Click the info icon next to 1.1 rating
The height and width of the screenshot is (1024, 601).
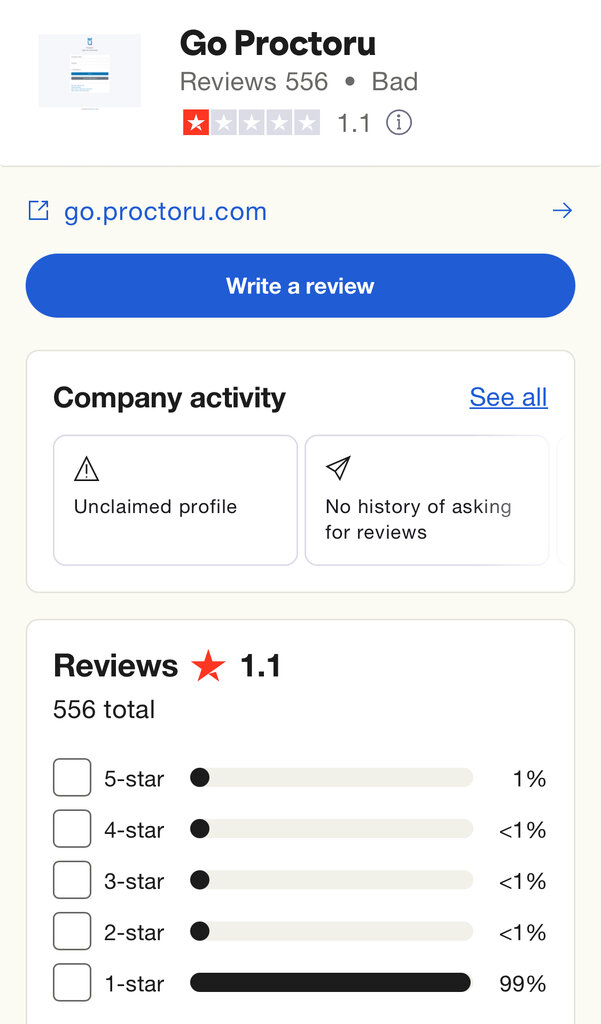398,122
